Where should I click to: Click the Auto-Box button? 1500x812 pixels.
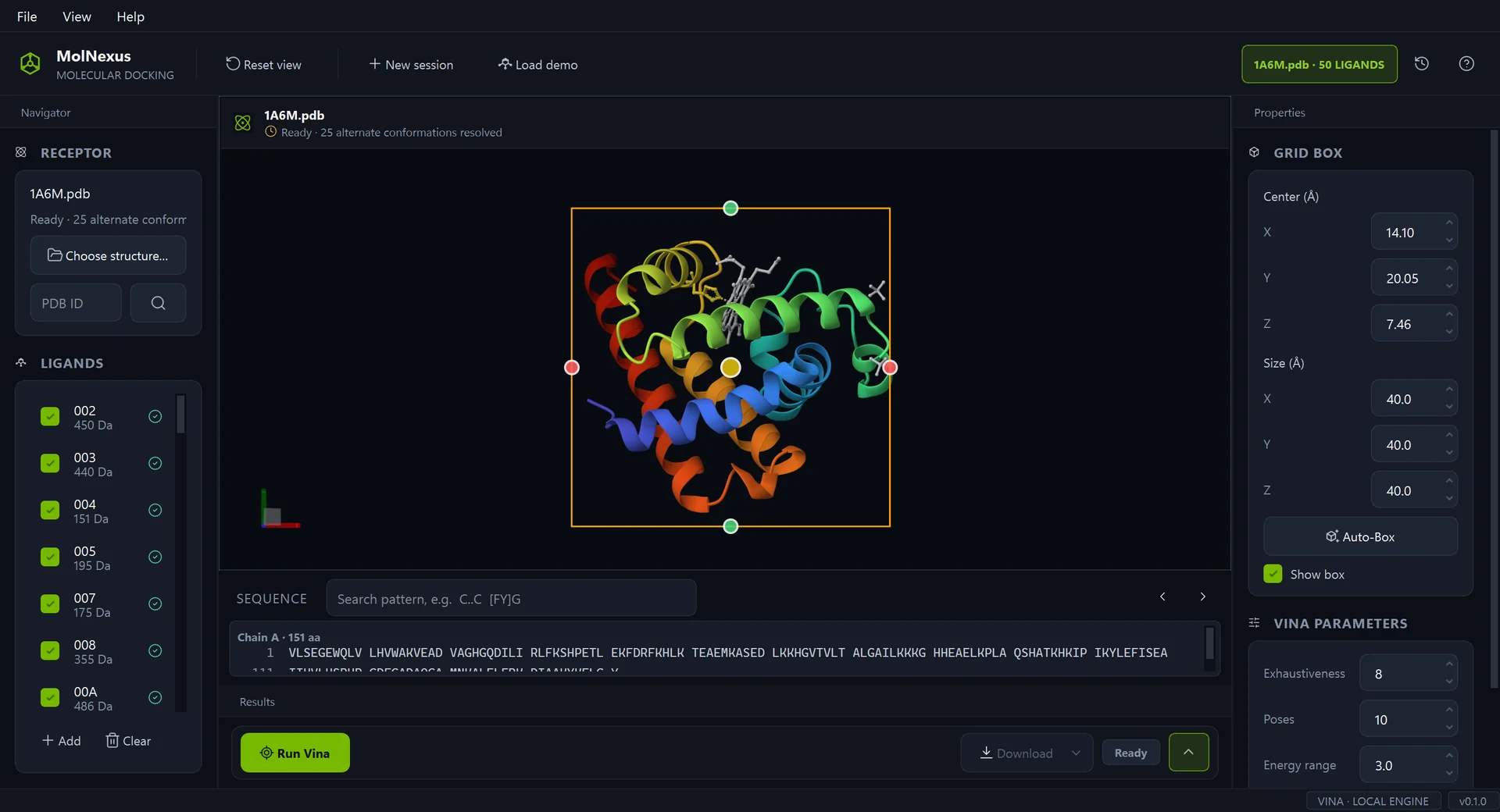point(1360,536)
